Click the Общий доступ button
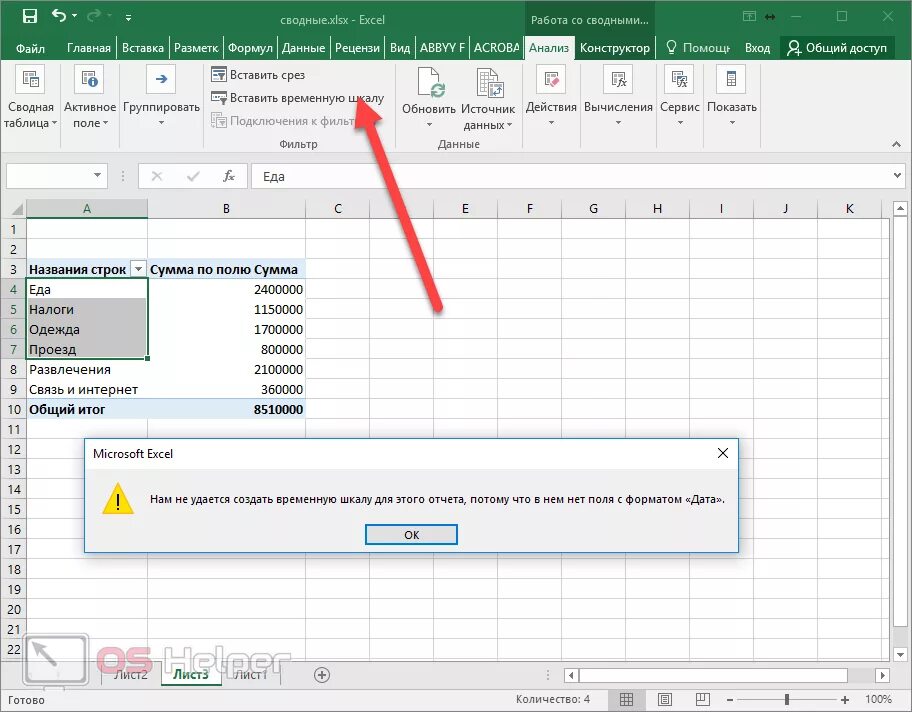This screenshot has width=912, height=712. click(x=837, y=48)
